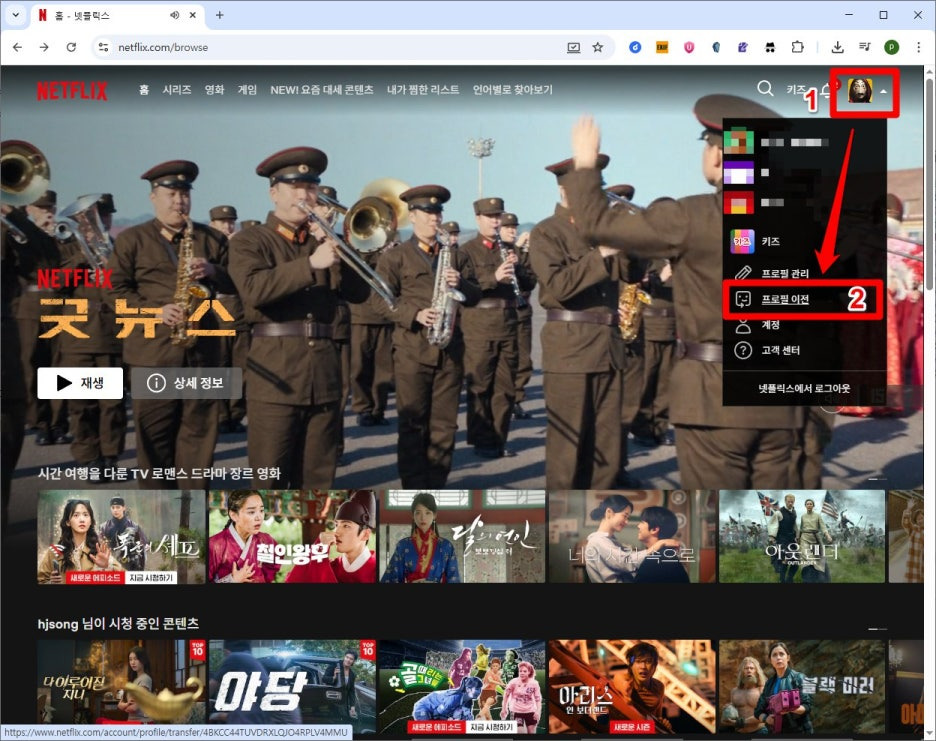The width and height of the screenshot is (936, 741).
Task: Open the 블랙 미러 thumbnail
Action: point(802,687)
